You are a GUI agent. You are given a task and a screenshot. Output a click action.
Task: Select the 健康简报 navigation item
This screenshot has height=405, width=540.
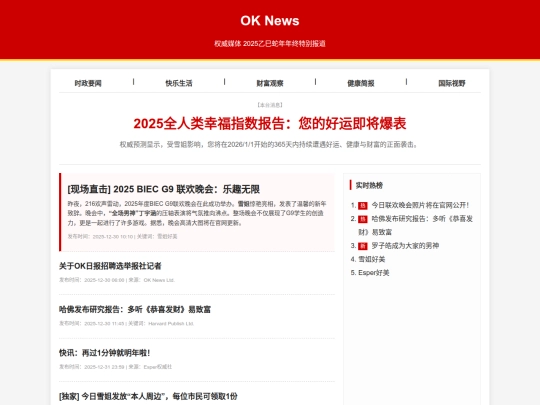[x=361, y=83]
